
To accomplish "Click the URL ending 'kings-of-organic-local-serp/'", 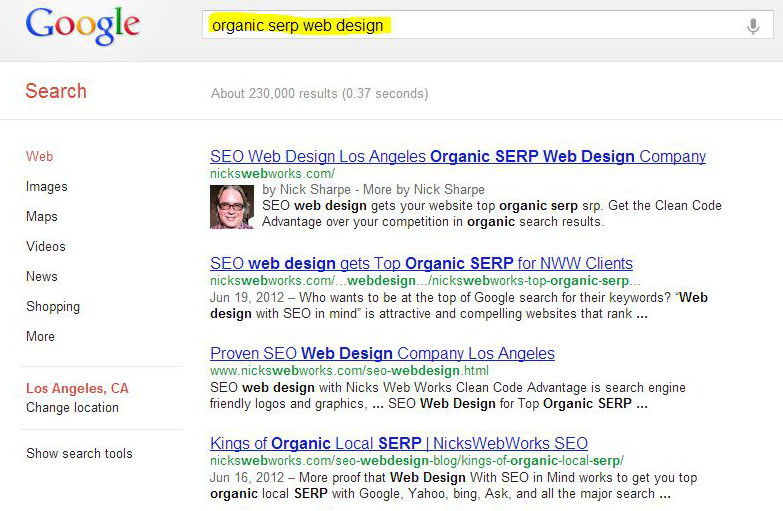I will (417, 461).
